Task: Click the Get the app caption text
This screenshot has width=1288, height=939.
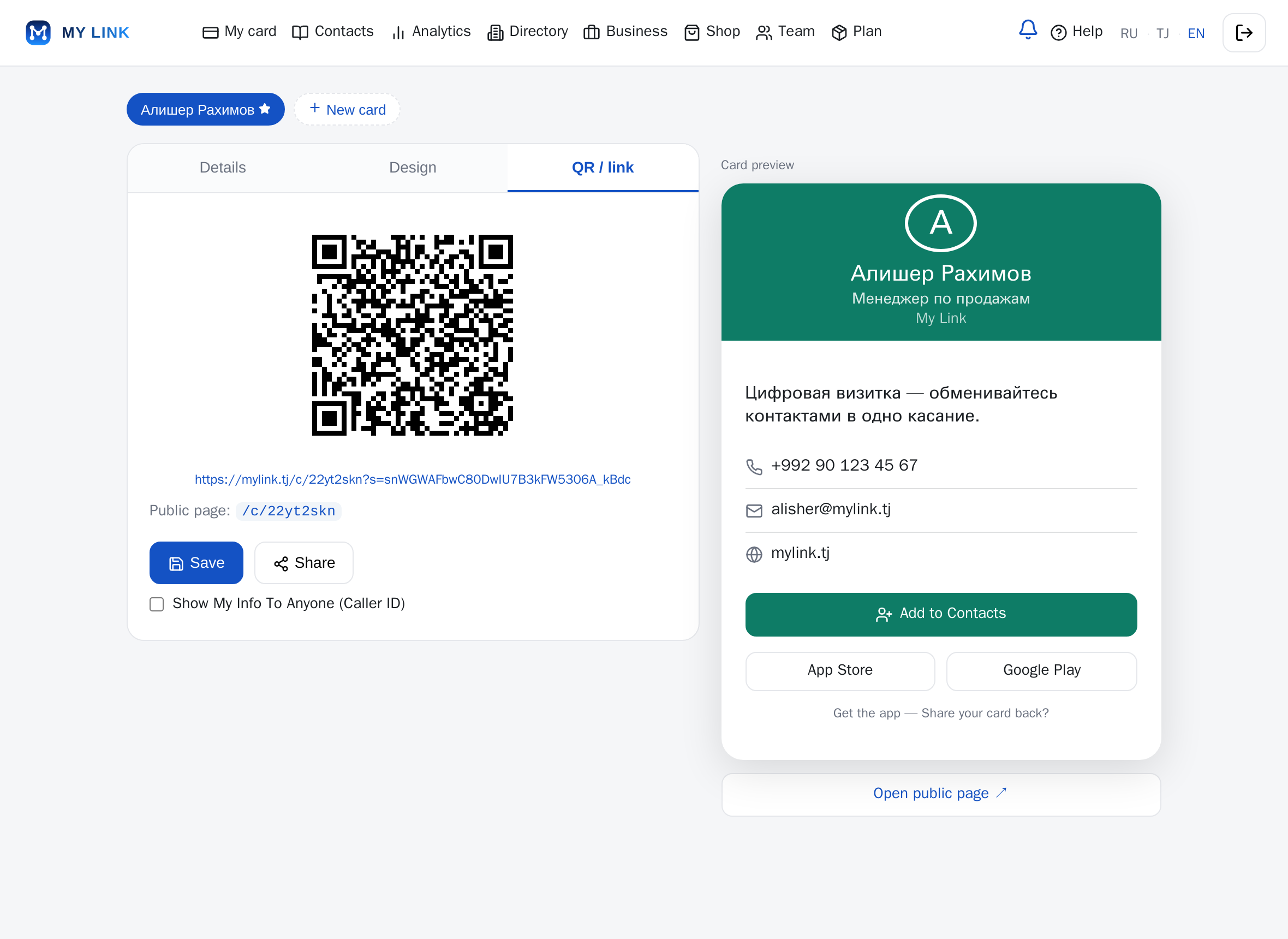Action: 941,714
